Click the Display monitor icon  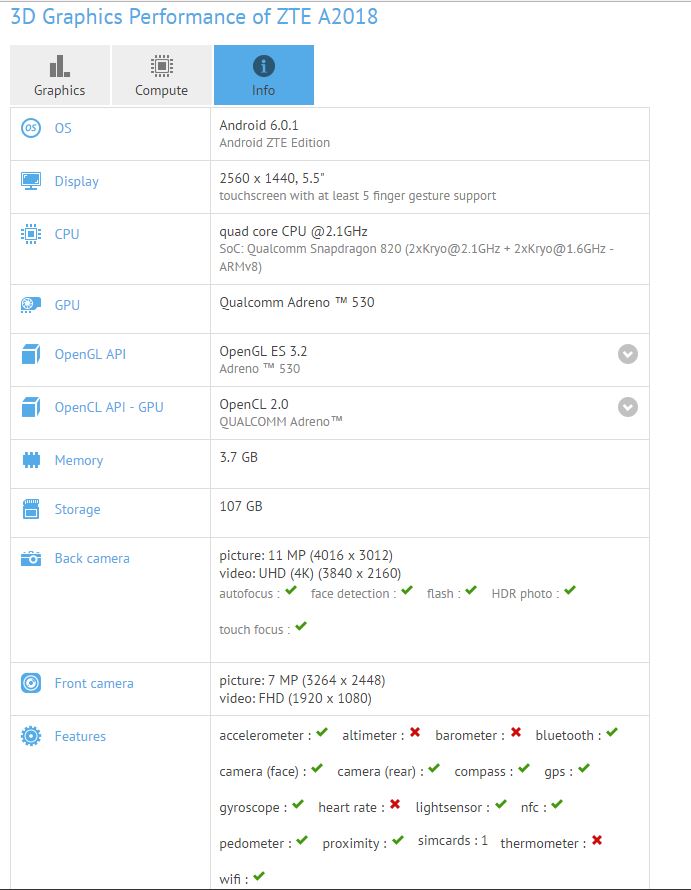point(31,181)
